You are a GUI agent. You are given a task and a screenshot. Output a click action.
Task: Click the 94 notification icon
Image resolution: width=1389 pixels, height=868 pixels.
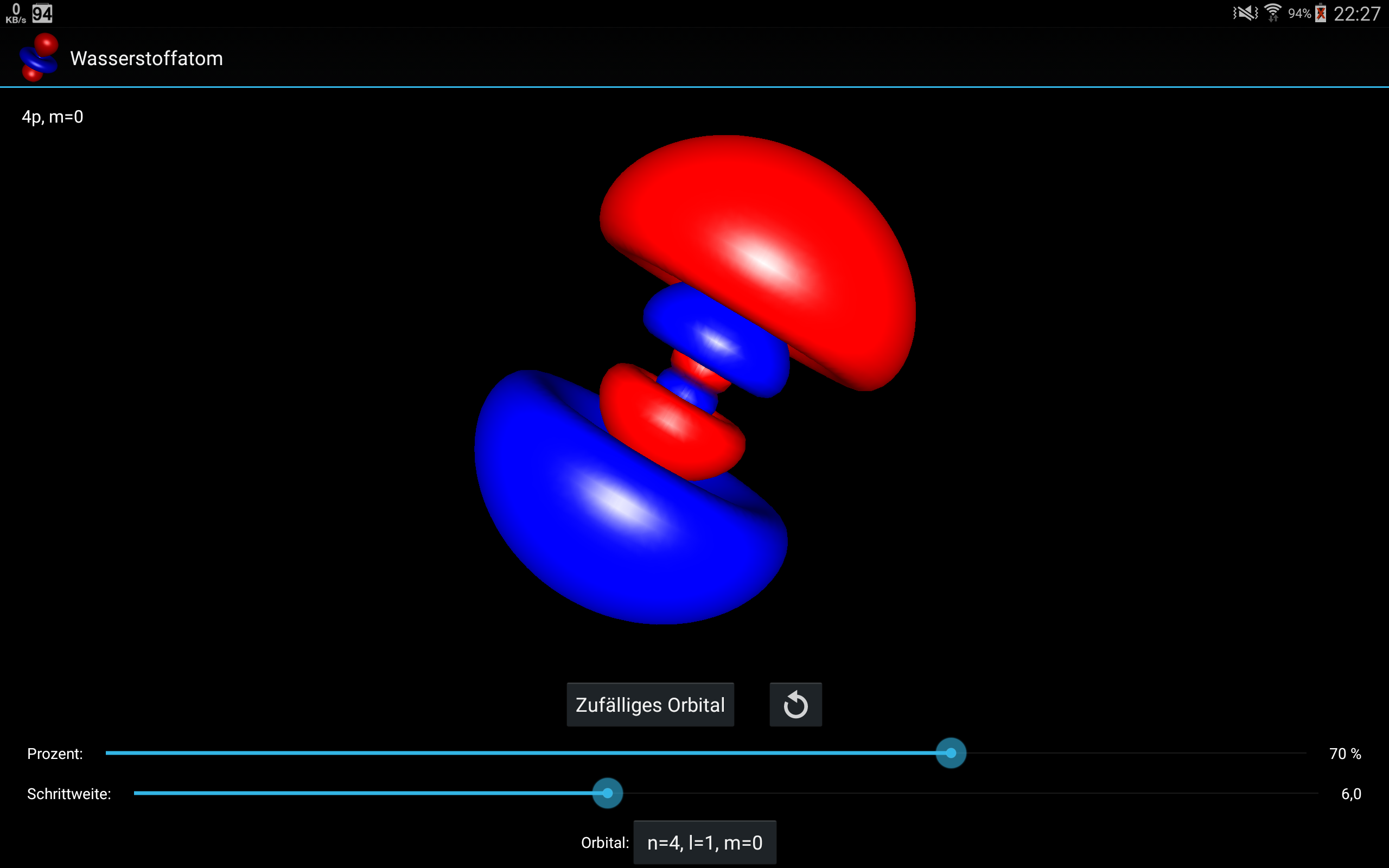click(x=42, y=13)
